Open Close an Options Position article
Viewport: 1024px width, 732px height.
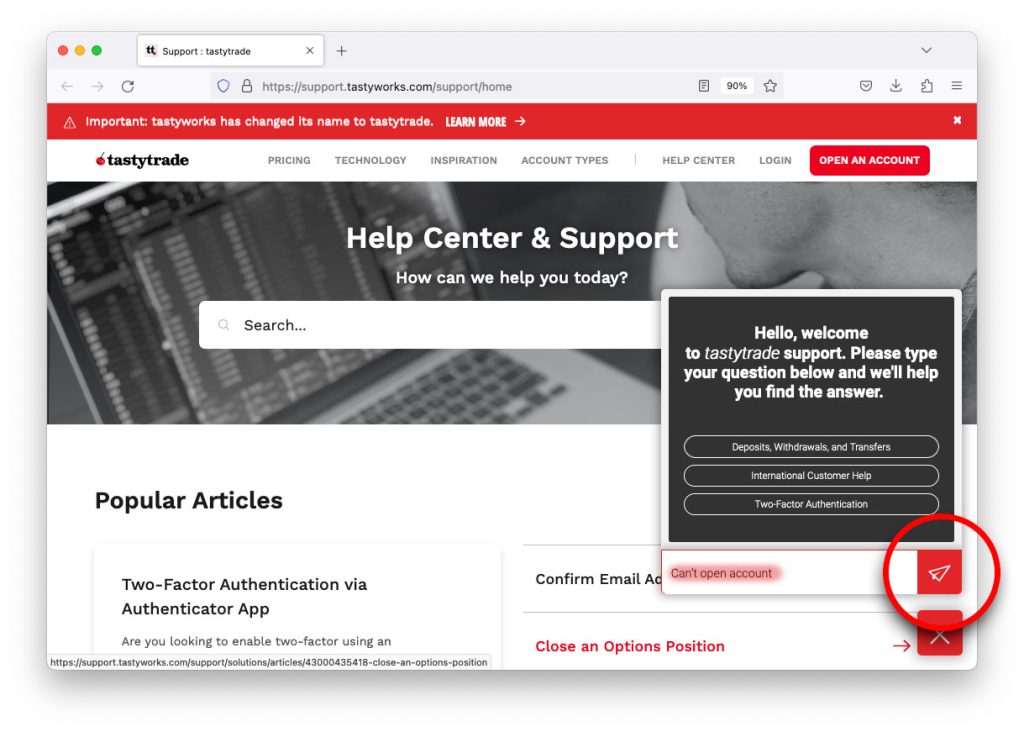tap(630, 646)
